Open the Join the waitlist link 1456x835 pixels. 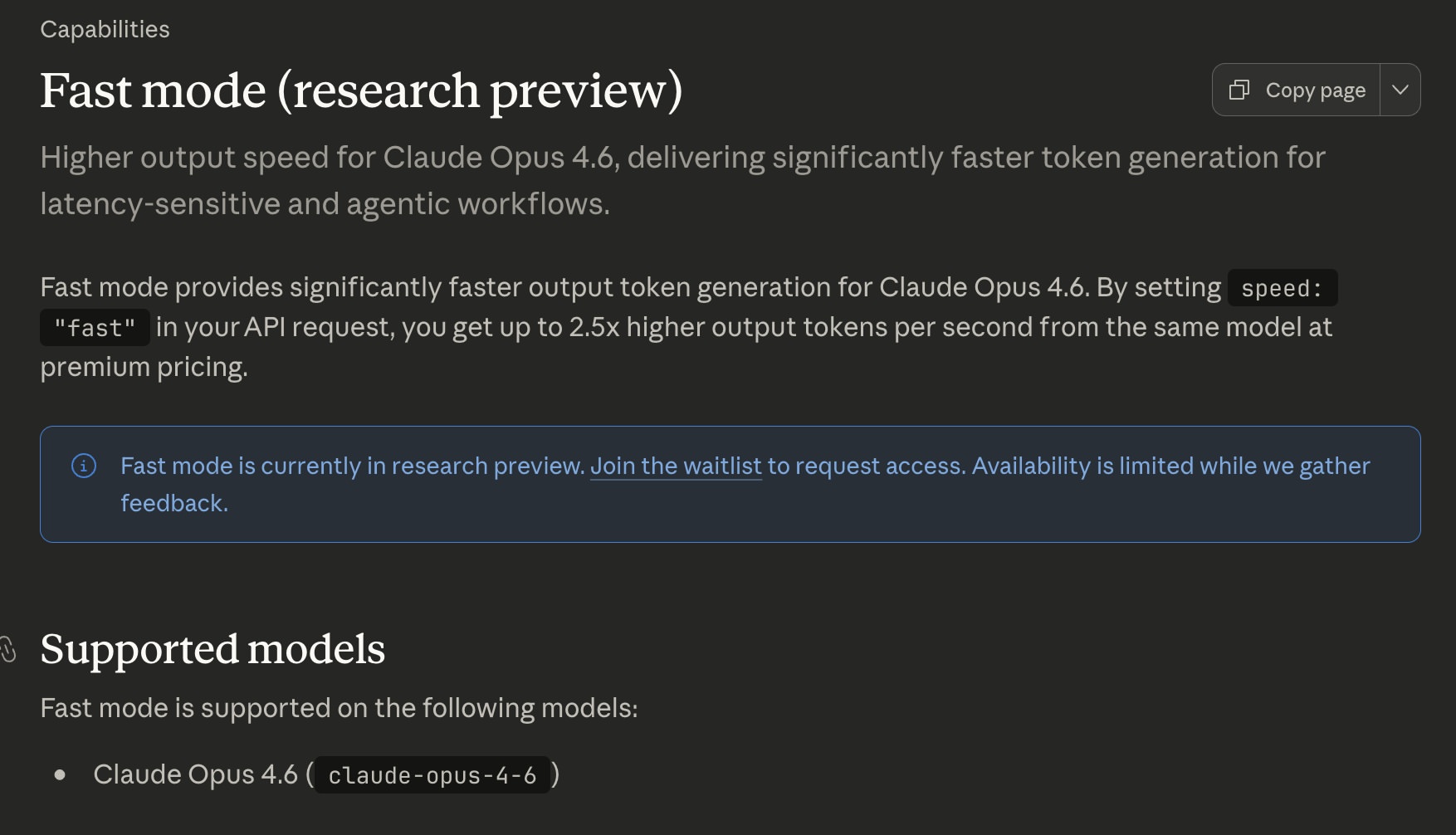(x=675, y=466)
